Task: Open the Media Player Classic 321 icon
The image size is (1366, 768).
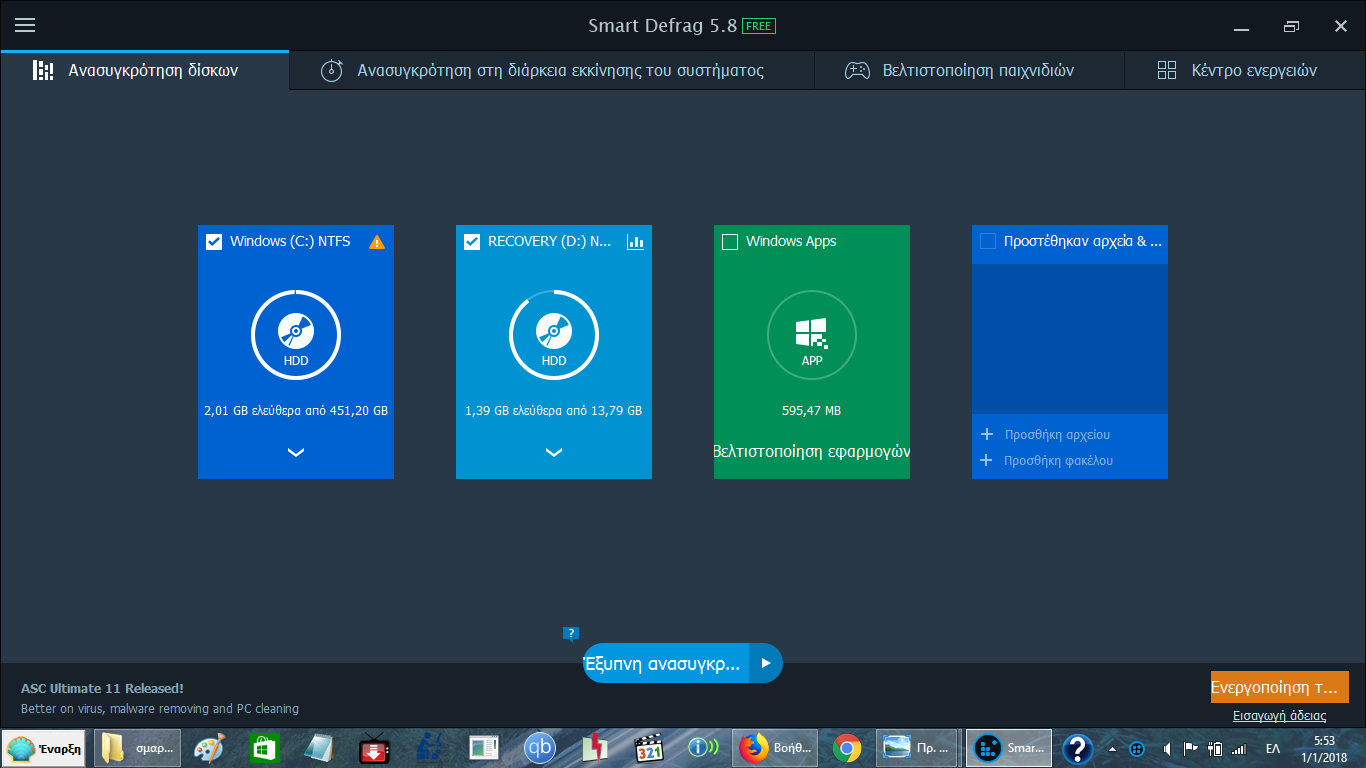Action: click(650, 748)
